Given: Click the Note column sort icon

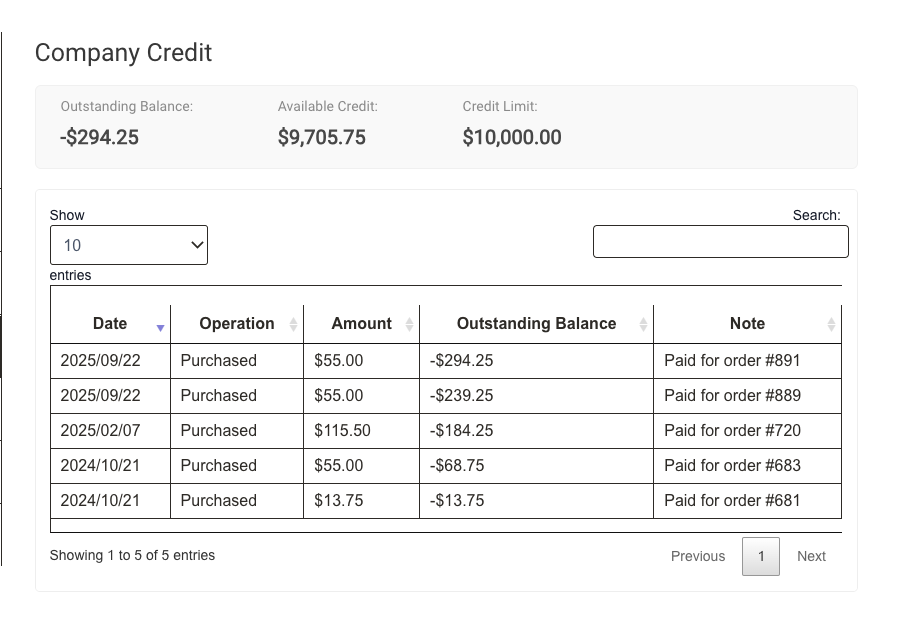Looking at the screenshot, I should [831, 324].
